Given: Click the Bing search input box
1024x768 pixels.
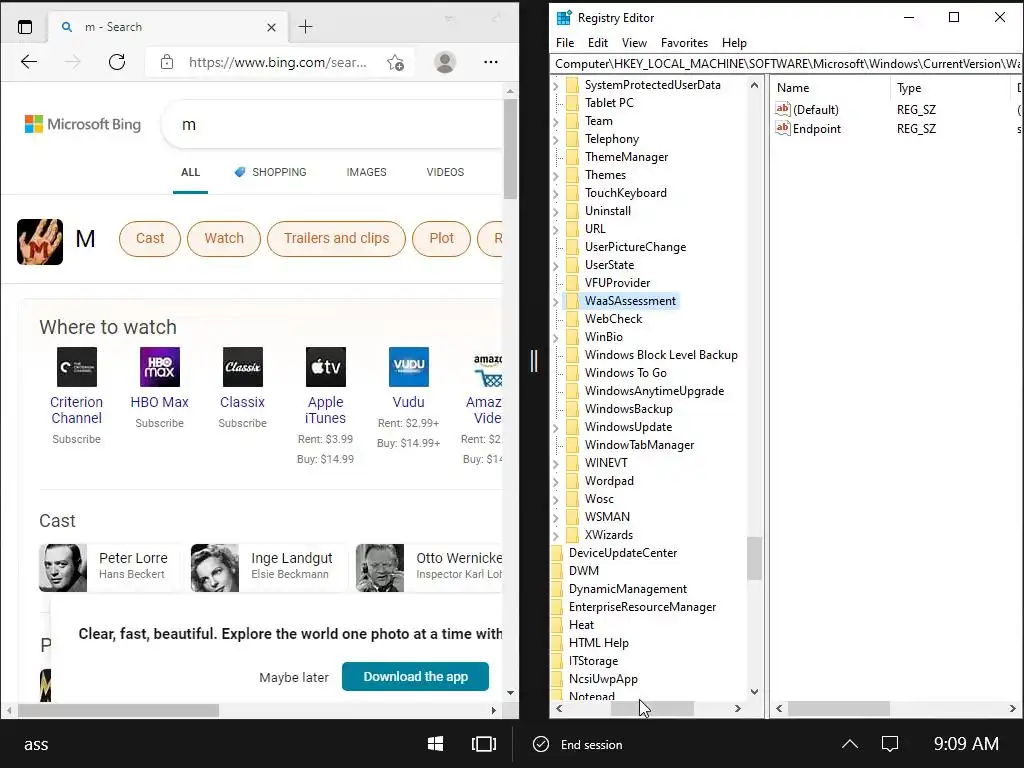Looking at the screenshot, I should 333,124.
